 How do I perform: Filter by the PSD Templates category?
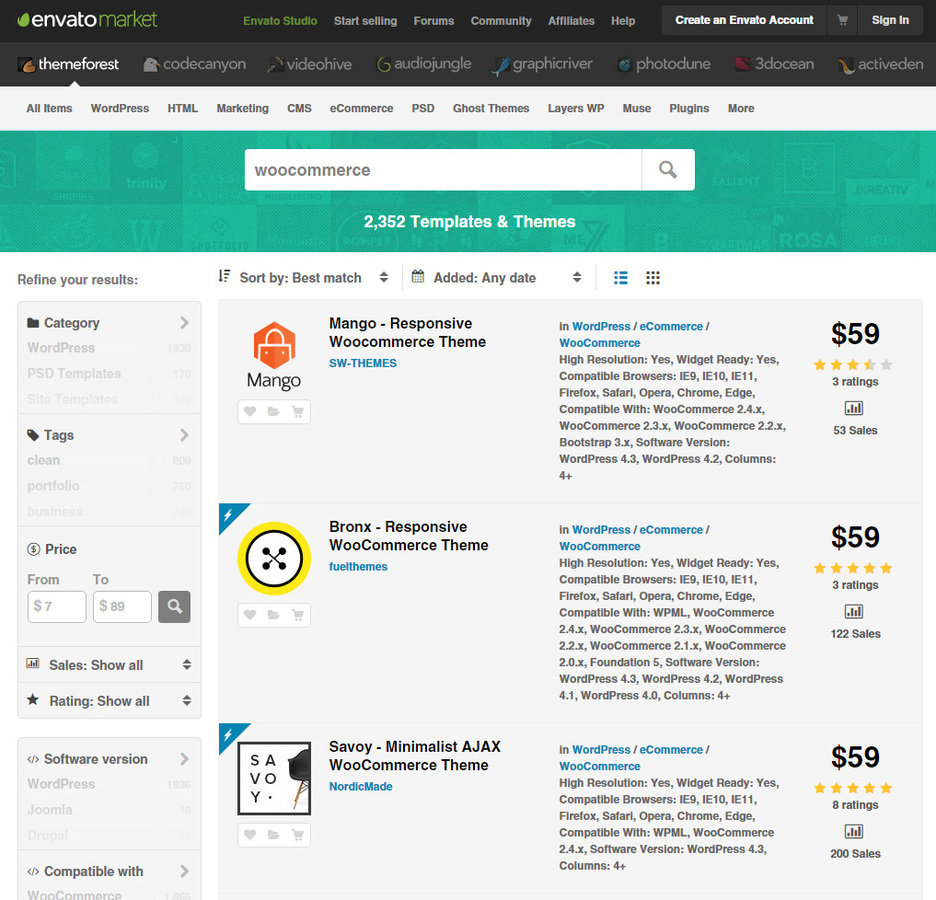pyautogui.click(x=74, y=374)
